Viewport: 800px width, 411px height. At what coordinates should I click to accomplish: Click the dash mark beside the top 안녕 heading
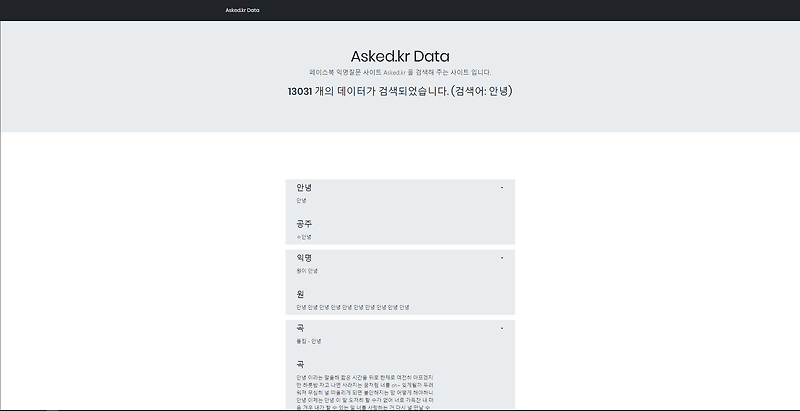coord(502,188)
